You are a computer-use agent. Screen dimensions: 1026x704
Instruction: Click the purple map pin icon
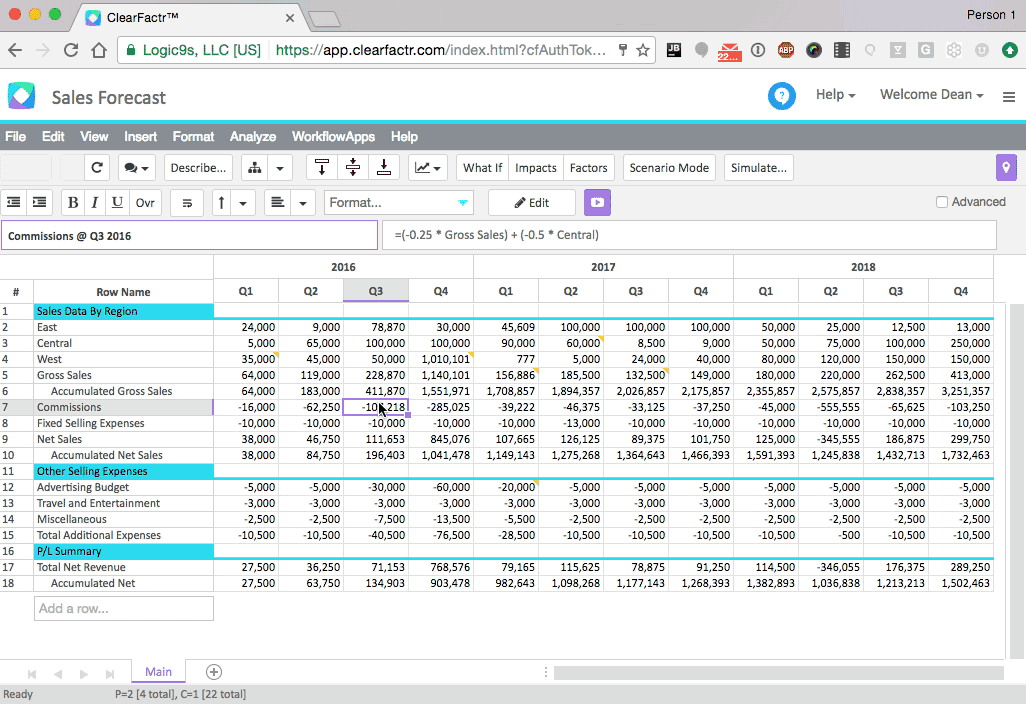click(1006, 168)
